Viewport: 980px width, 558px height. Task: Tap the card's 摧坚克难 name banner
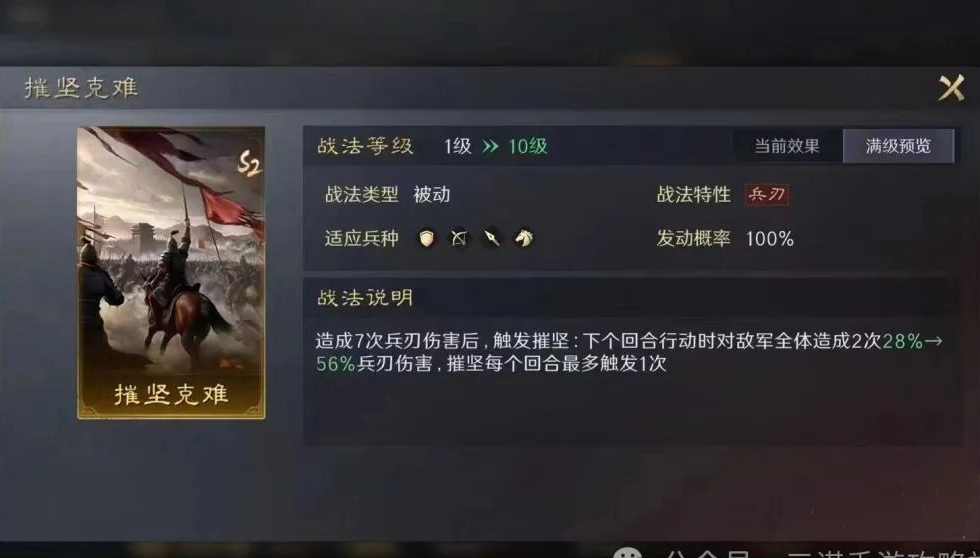(x=171, y=395)
